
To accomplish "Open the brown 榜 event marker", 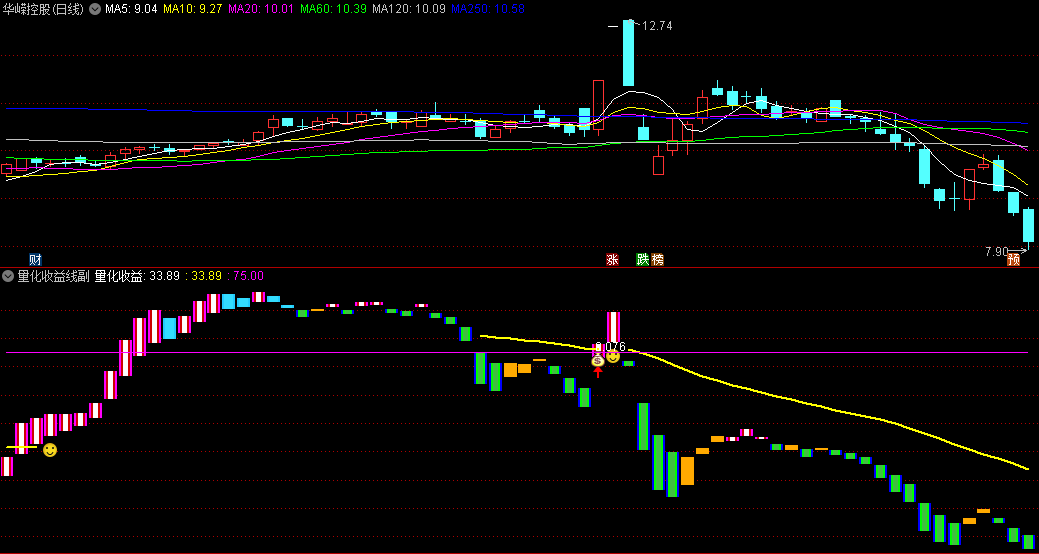I will [657, 259].
